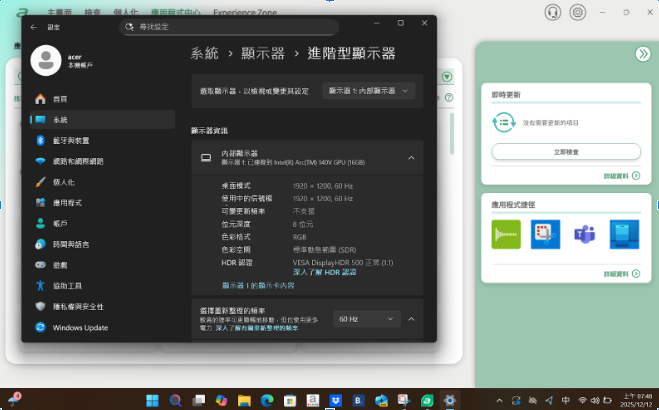This screenshot has width=659, height=410.
Task: Open 個人化 in settings sidebar
Action: [66, 182]
